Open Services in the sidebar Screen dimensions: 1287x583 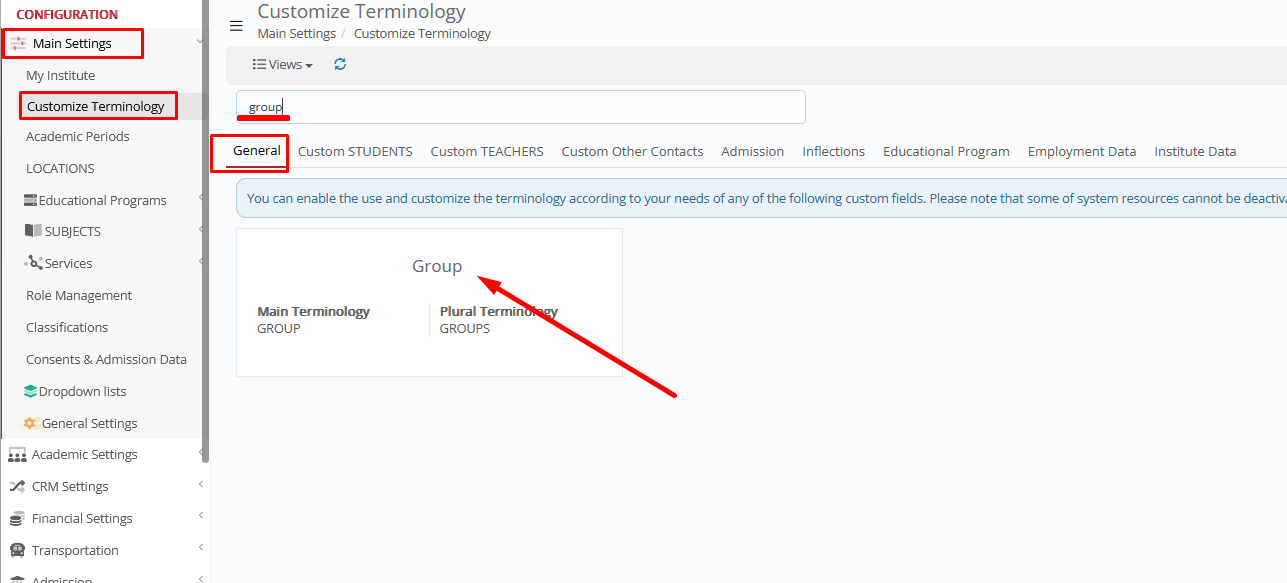pyautogui.click(x=67, y=263)
